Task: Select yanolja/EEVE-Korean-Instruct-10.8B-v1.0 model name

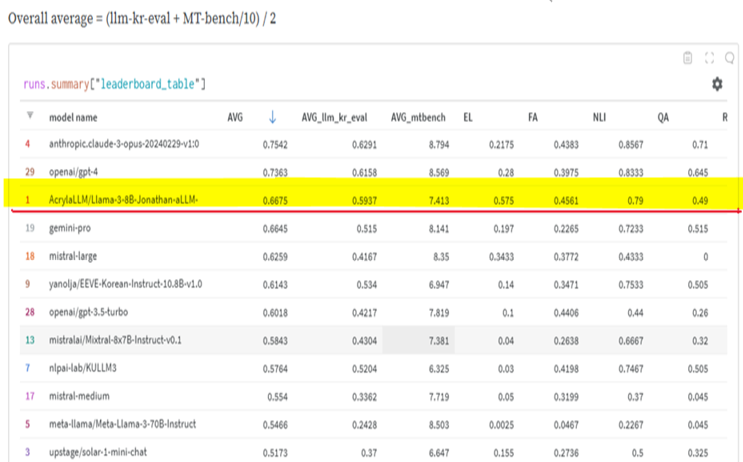Action: [x=126, y=284]
